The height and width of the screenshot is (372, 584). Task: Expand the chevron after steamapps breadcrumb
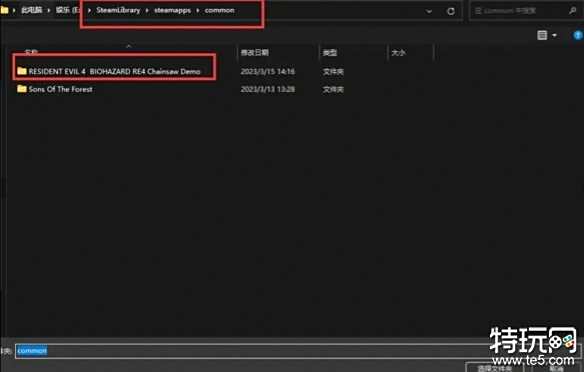pyautogui.click(x=198, y=10)
